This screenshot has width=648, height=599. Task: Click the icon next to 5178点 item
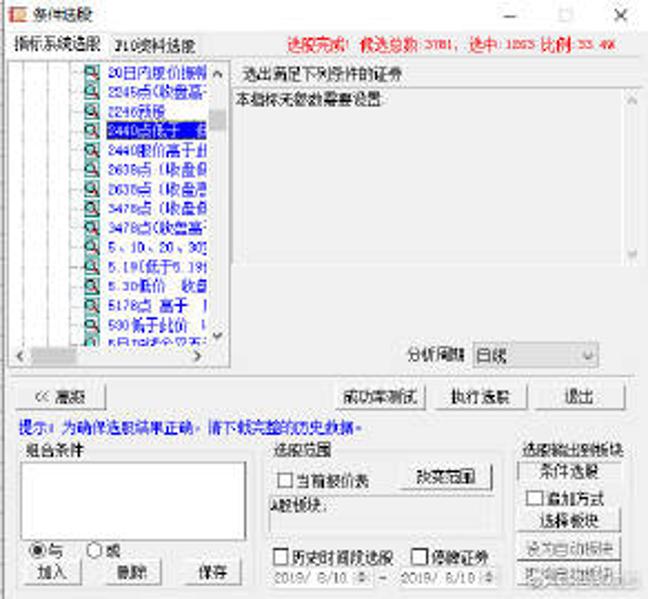click(x=91, y=306)
